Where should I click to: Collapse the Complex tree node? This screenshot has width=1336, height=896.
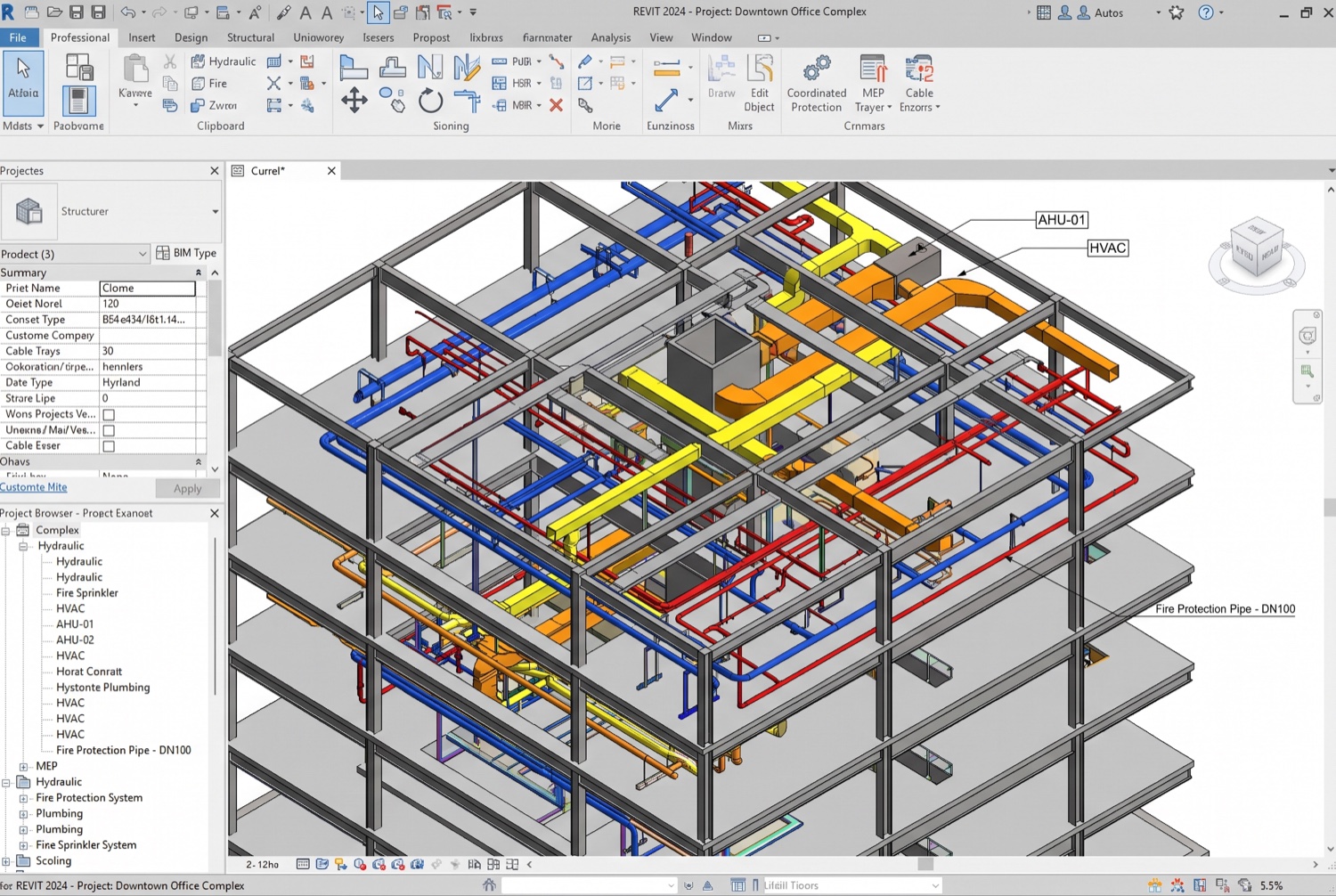point(6,531)
